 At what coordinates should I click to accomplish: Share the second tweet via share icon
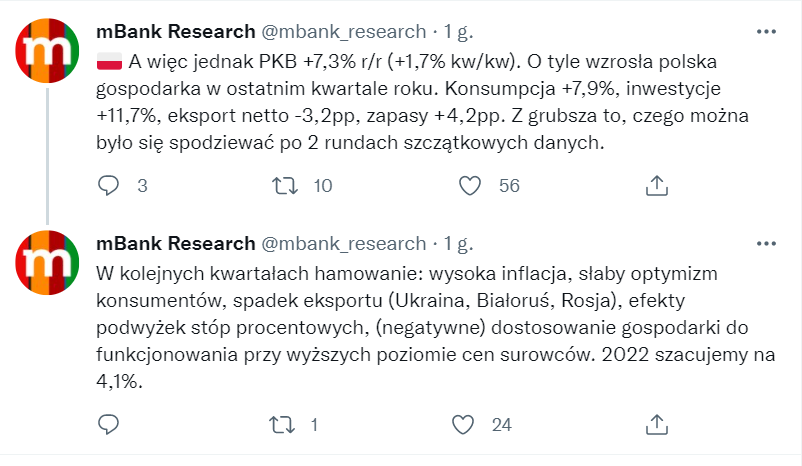(657, 424)
